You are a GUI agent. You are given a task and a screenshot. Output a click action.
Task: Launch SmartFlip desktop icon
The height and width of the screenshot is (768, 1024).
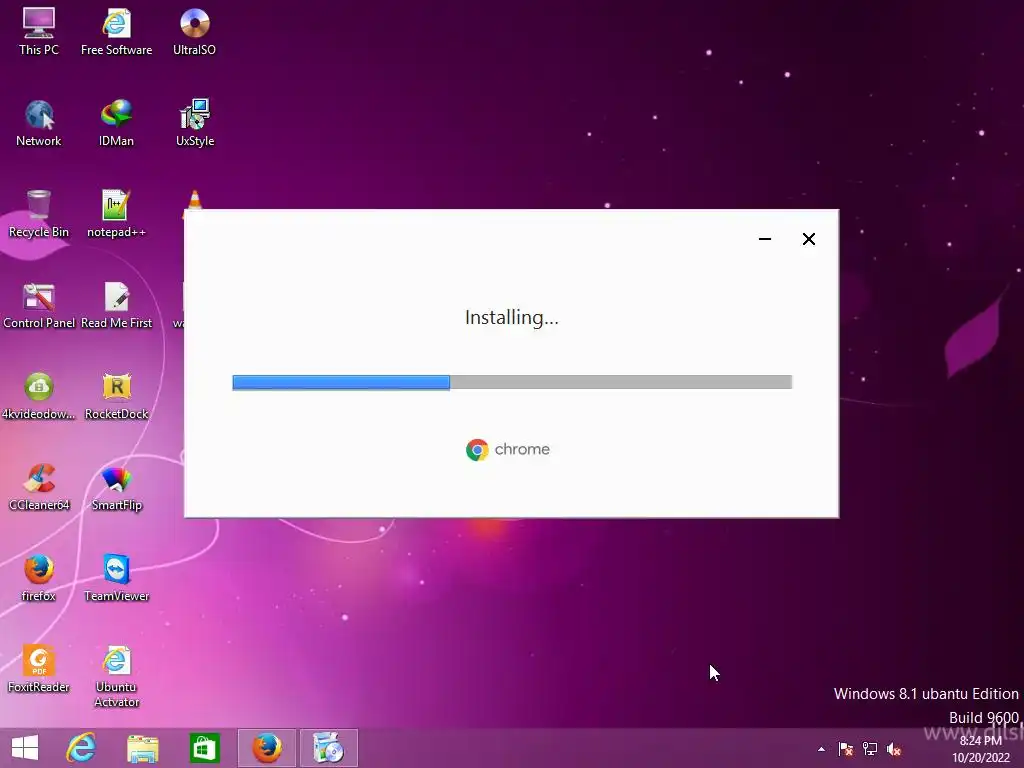[116, 487]
